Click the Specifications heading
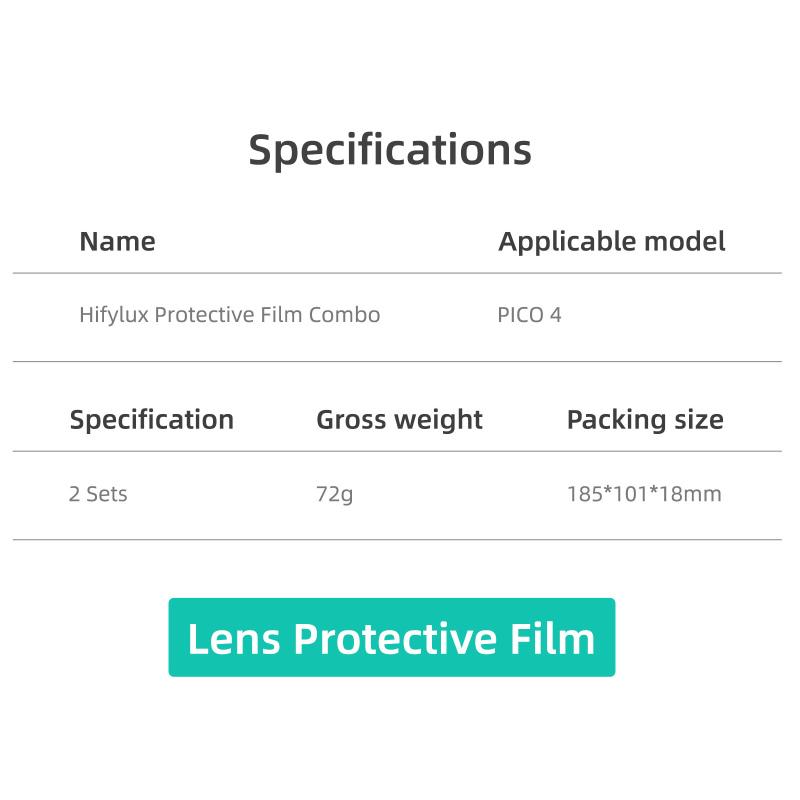Image resolution: width=800 pixels, height=800 pixels. pos(390,149)
